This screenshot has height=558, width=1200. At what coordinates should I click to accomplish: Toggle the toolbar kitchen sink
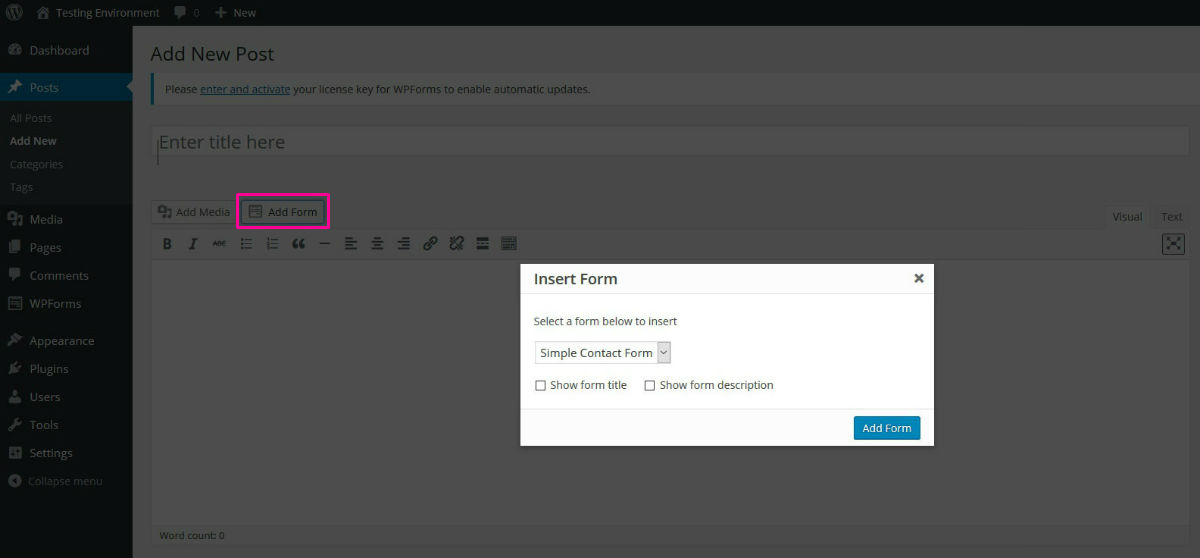click(509, 243)
